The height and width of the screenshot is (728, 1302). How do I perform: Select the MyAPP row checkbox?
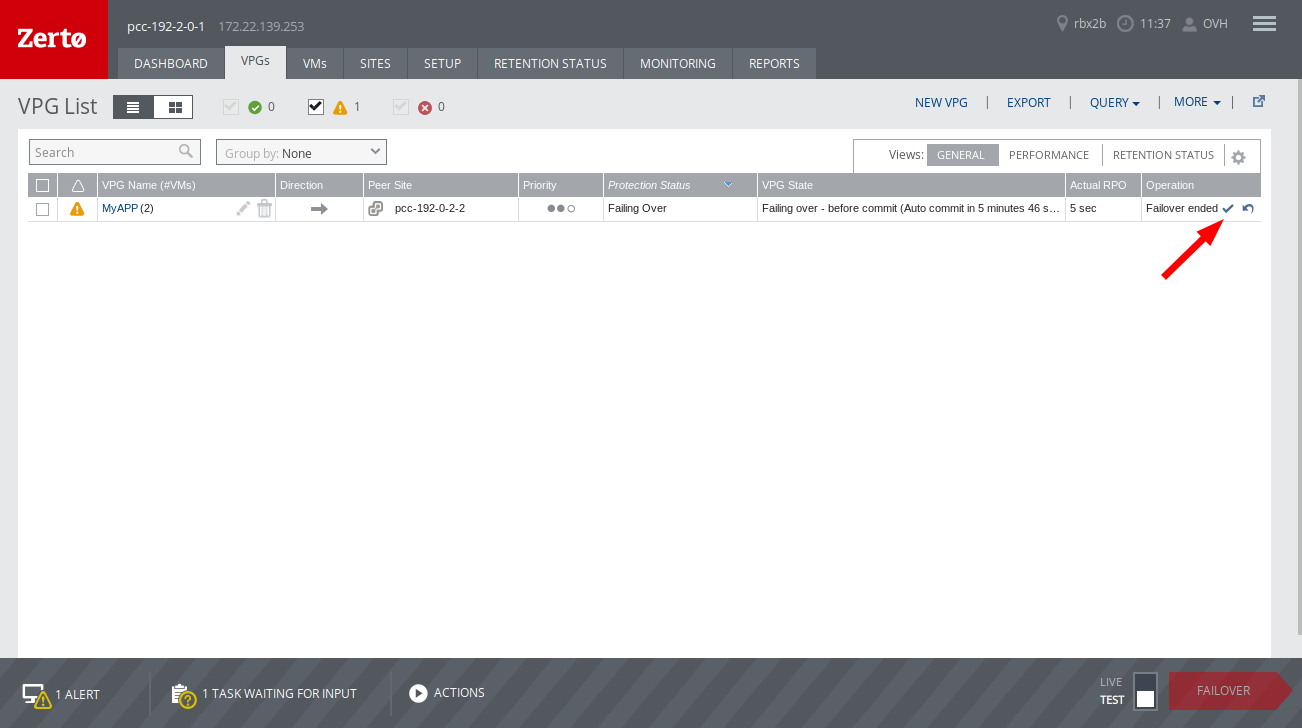[x=41, y=208]
